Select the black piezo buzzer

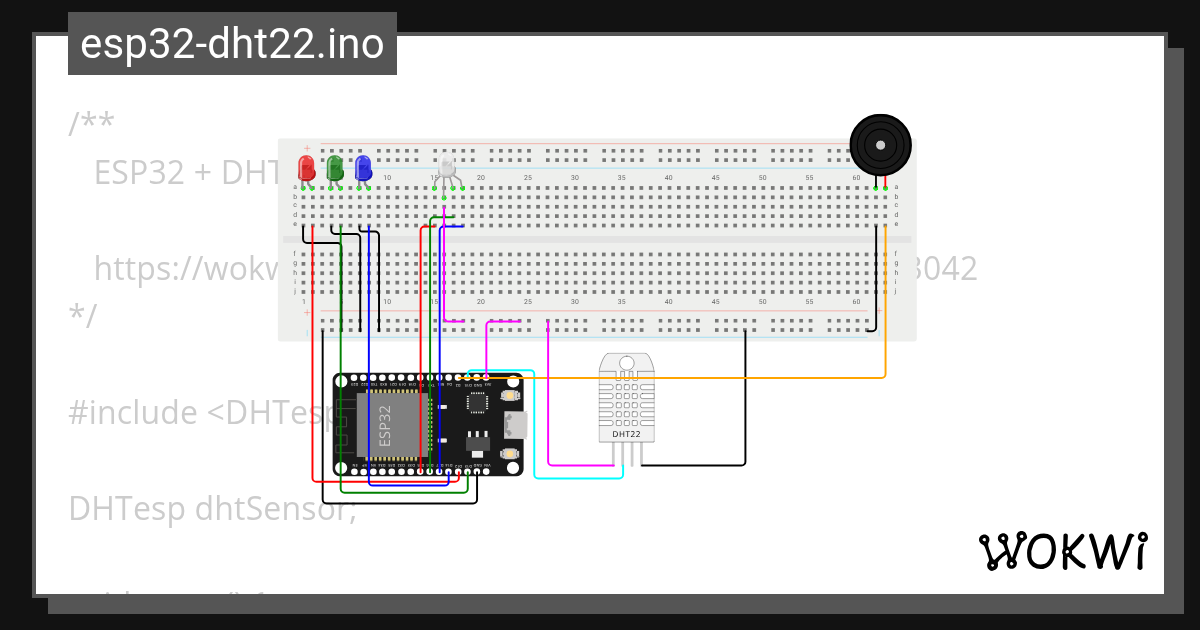click(880, 145)
